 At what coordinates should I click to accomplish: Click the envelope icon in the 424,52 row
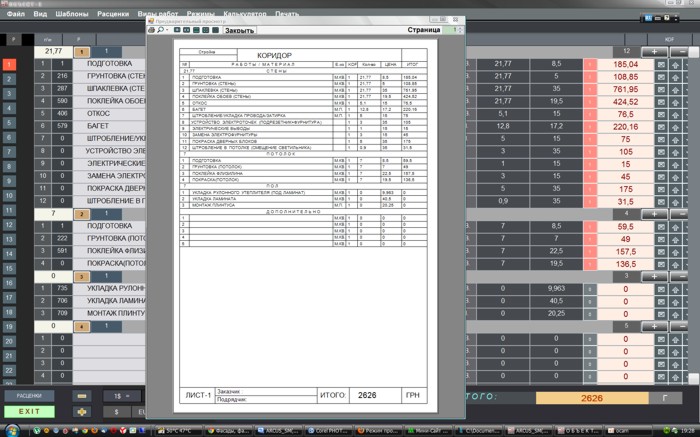click(x=661, y=101)
